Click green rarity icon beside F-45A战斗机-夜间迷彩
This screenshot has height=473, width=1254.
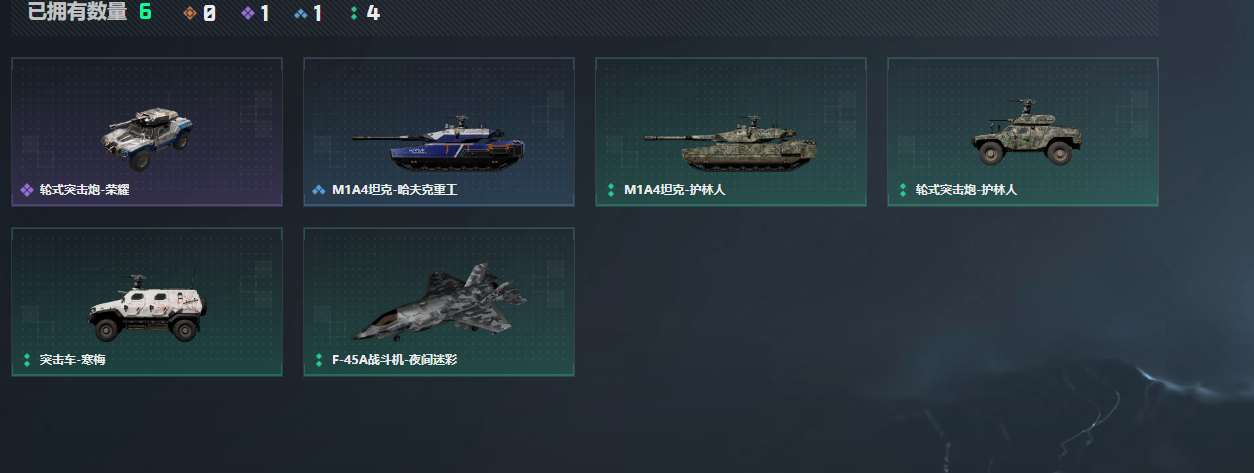(x=318, y=359)
